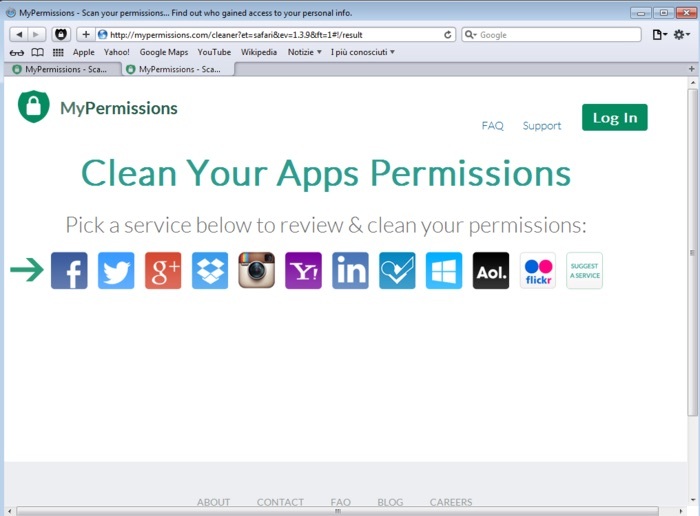Click the Suggest a Service tile
The width and height of the screenshot is (700, 516).
pyautogui.click(x=584, y=270)
